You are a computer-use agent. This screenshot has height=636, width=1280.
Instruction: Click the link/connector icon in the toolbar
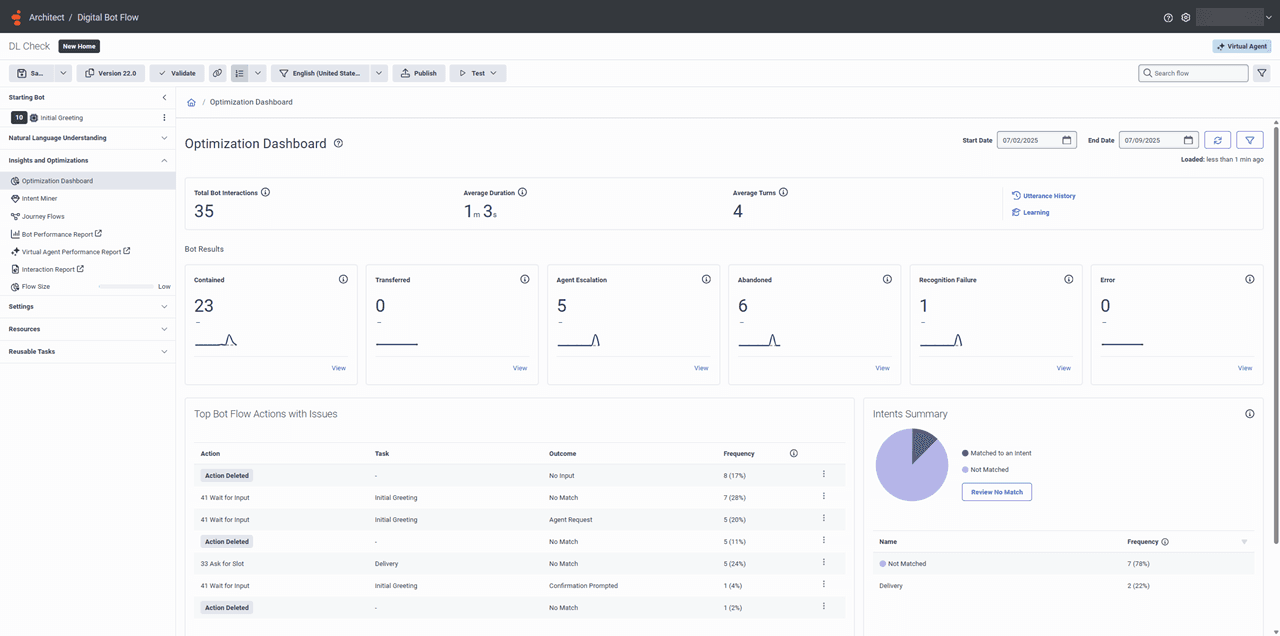click(x=217, y=72)
